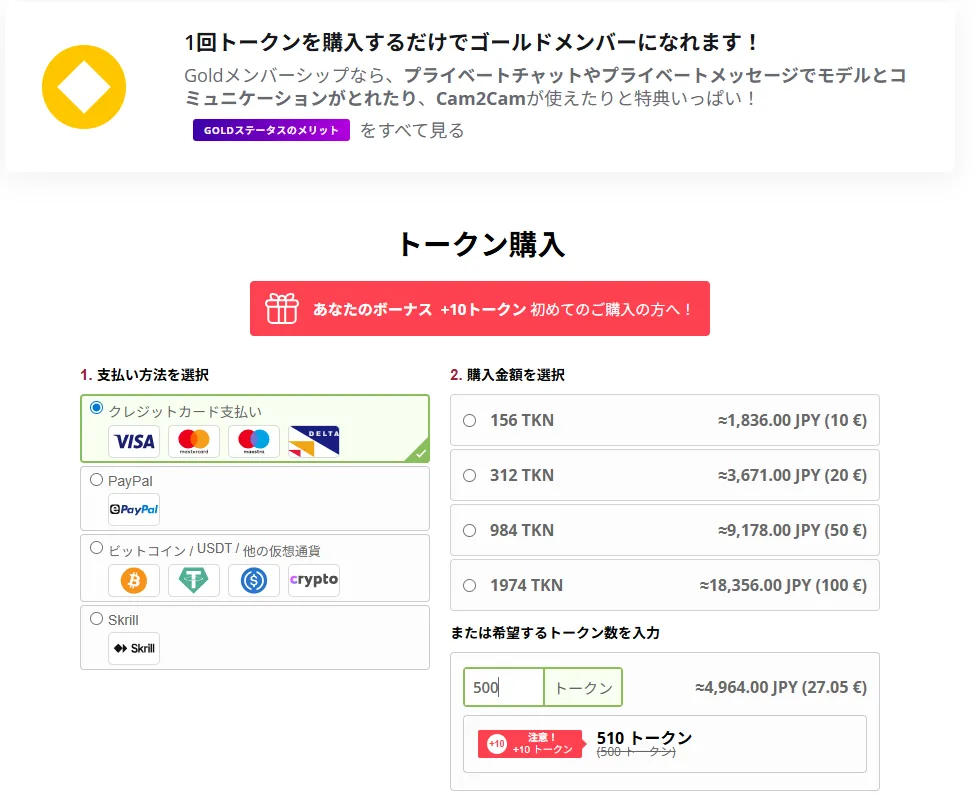976x799 pixels.
Task: Choose the Bitcoin / USDT payment option
Action: 97,548
